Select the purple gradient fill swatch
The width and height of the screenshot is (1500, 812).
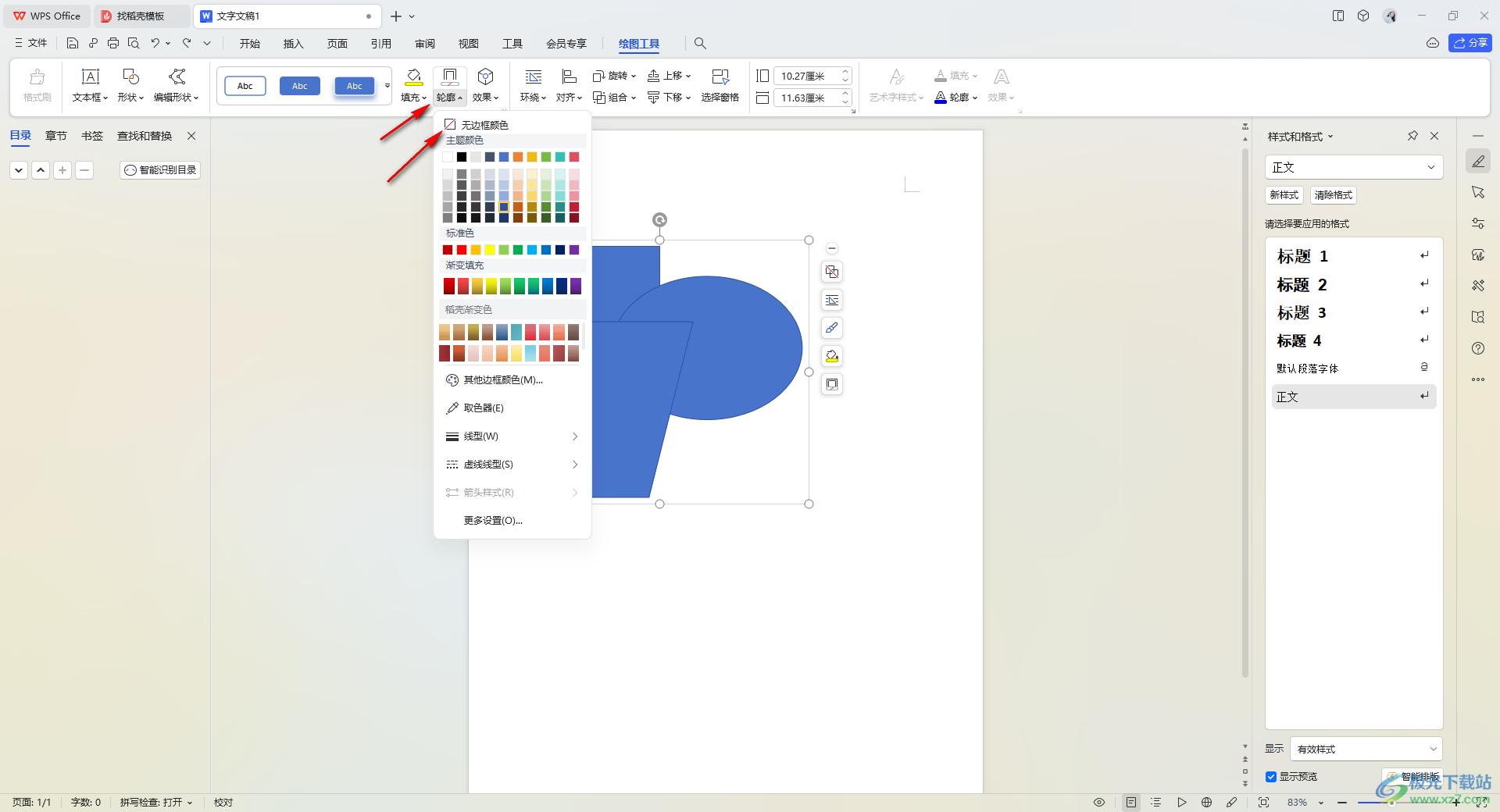[576, 286]
